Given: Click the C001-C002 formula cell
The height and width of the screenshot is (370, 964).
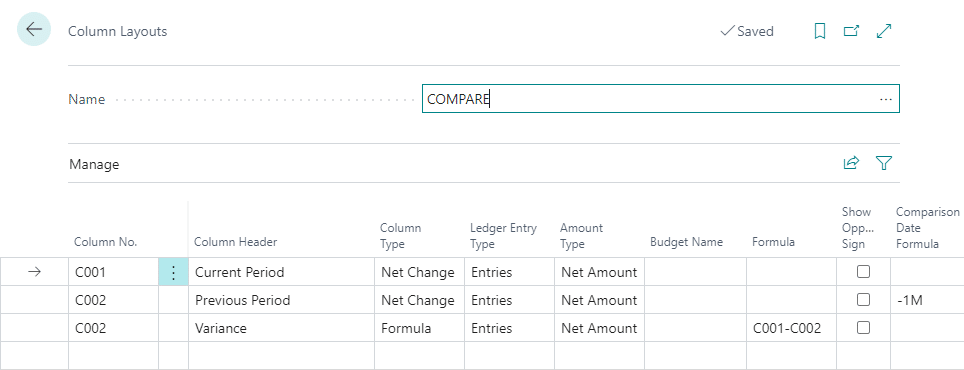Looking at the screenshot, I should click(791, 328).
